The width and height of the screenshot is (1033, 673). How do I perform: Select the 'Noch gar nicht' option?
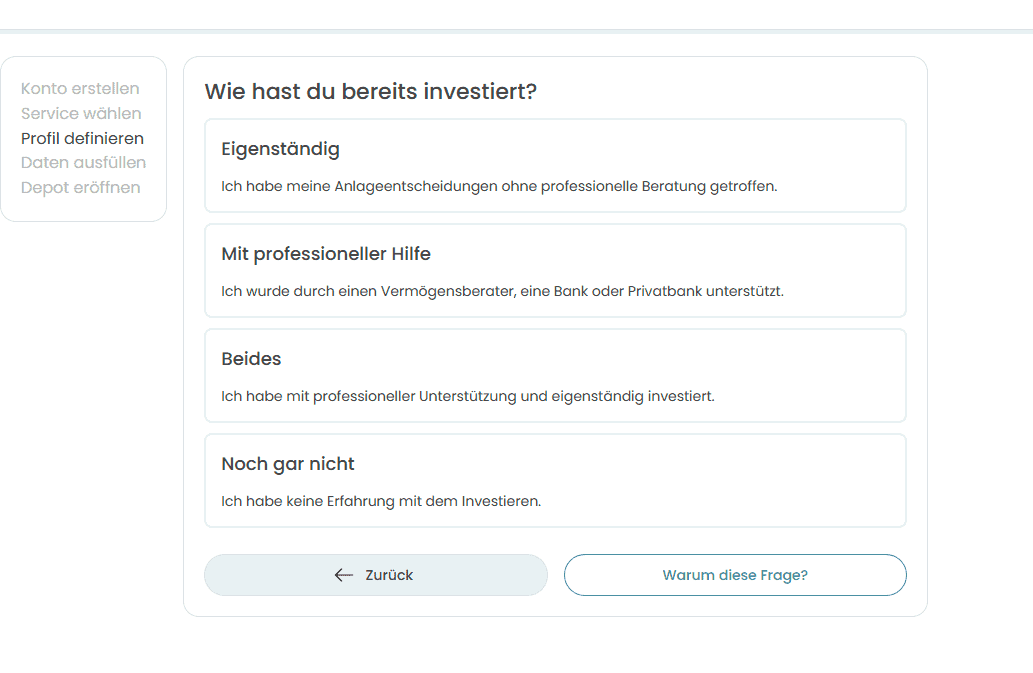click(288, 464)
